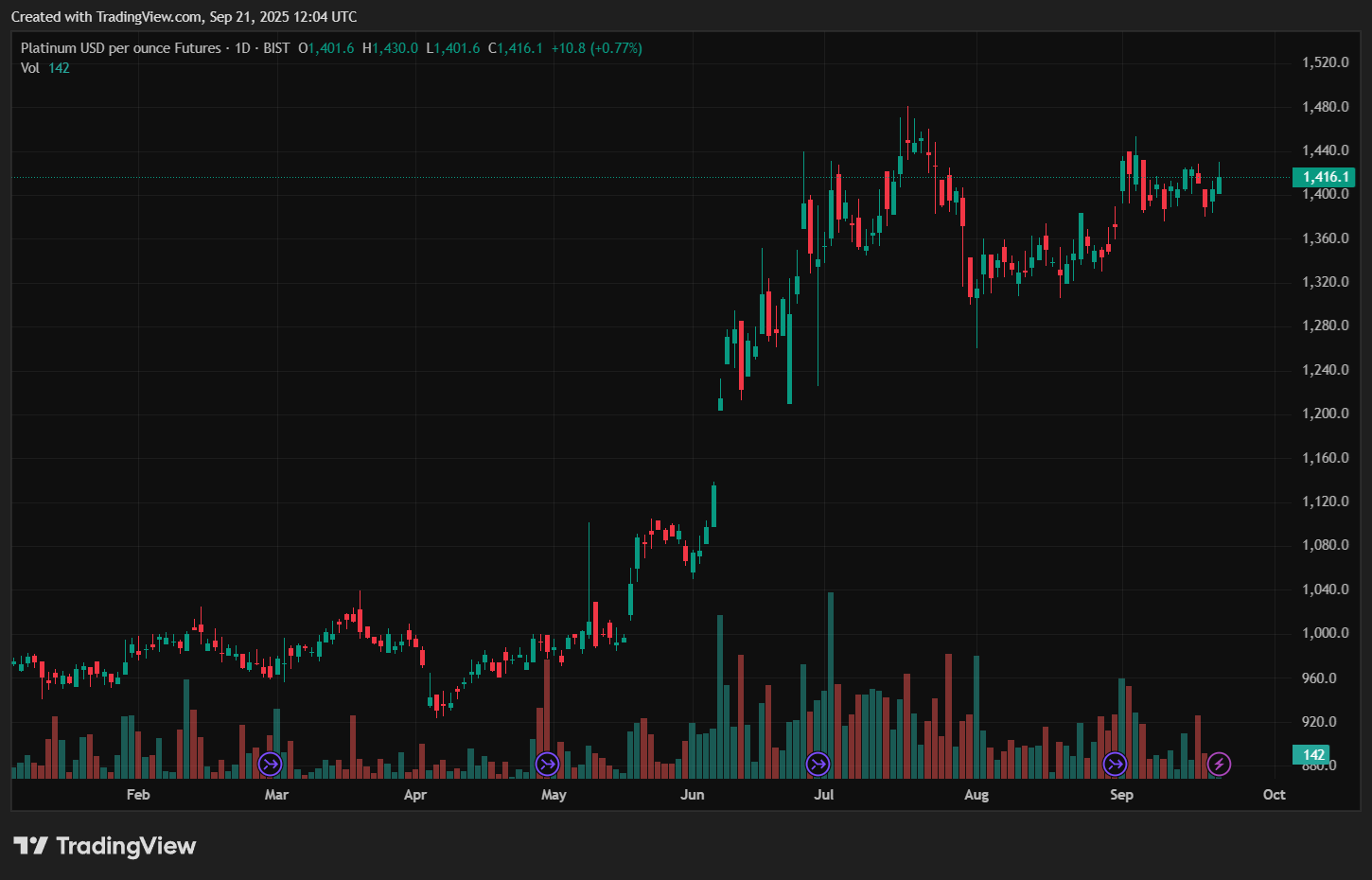Click the contract rollover icon near Mar
This screenshot has width=1372, height=880.
click(x=271, y=764)
